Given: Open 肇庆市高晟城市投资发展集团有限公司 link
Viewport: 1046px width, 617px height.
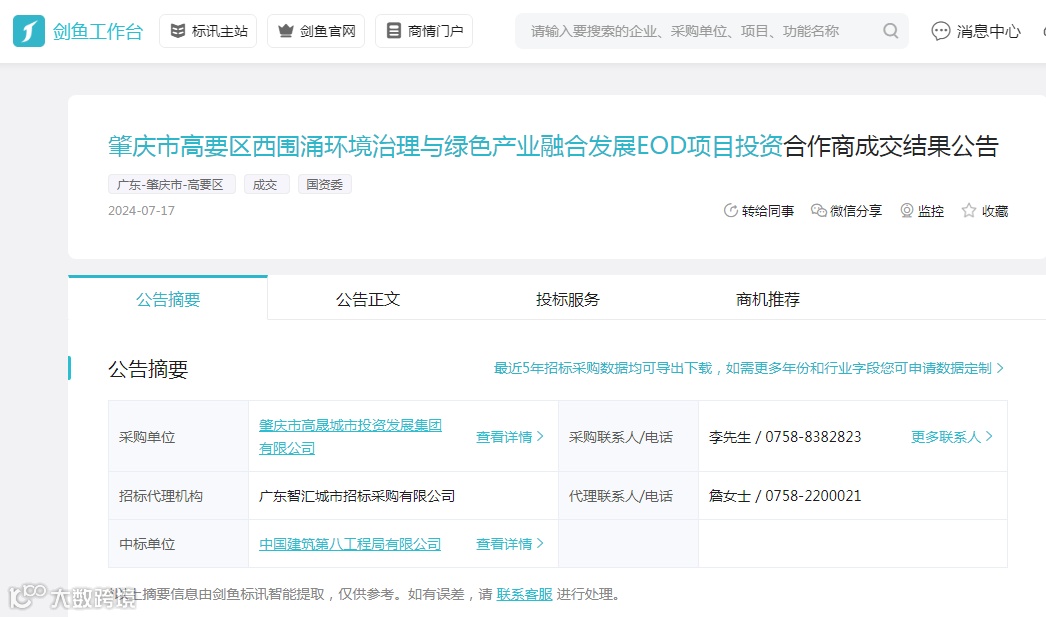Looking at the screenshot, I should click(x=350, y=436).
